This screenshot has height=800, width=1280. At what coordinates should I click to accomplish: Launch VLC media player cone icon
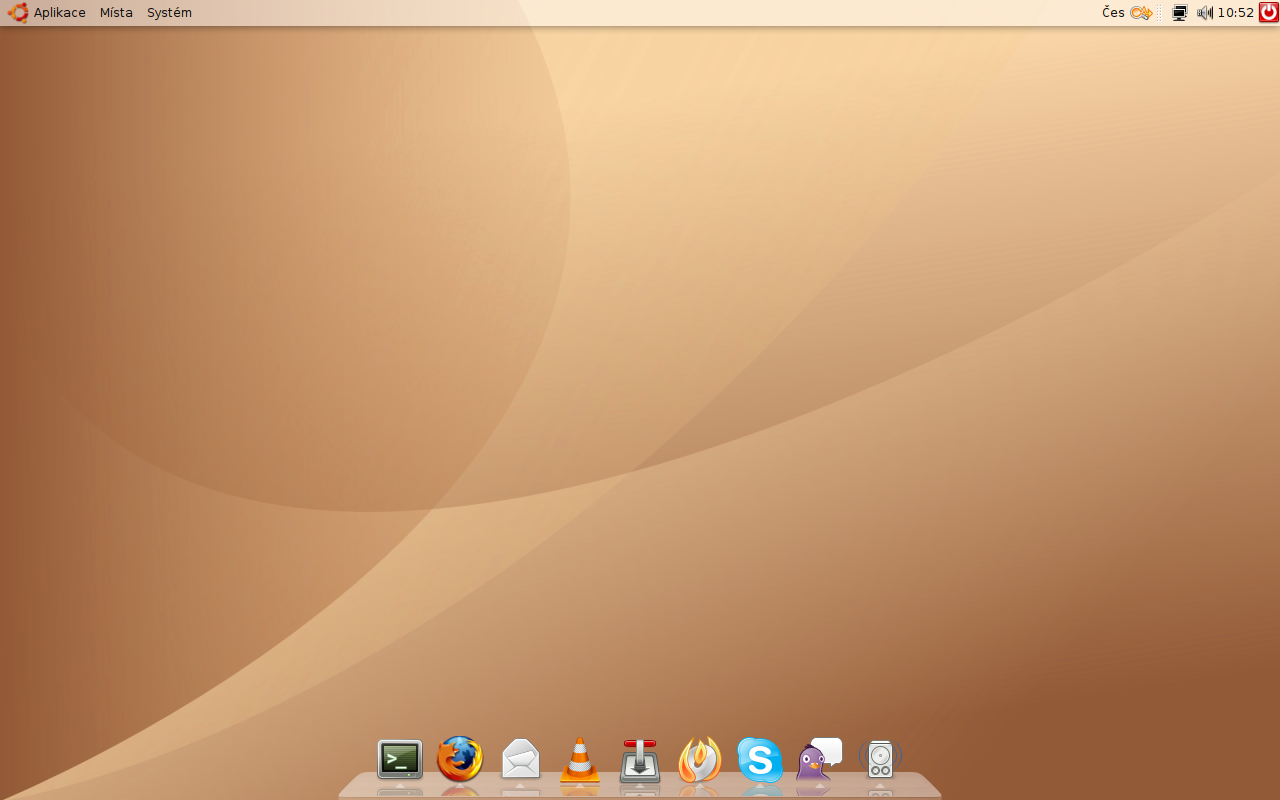click(x=580, y=759)
